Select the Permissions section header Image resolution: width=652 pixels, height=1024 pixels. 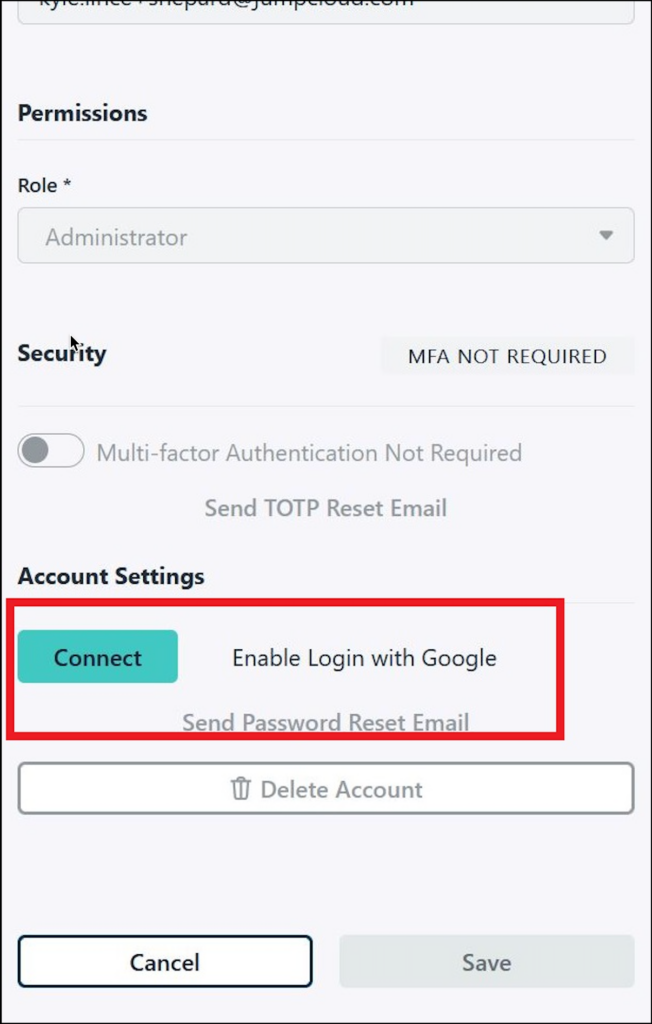(x=82, y=113)
